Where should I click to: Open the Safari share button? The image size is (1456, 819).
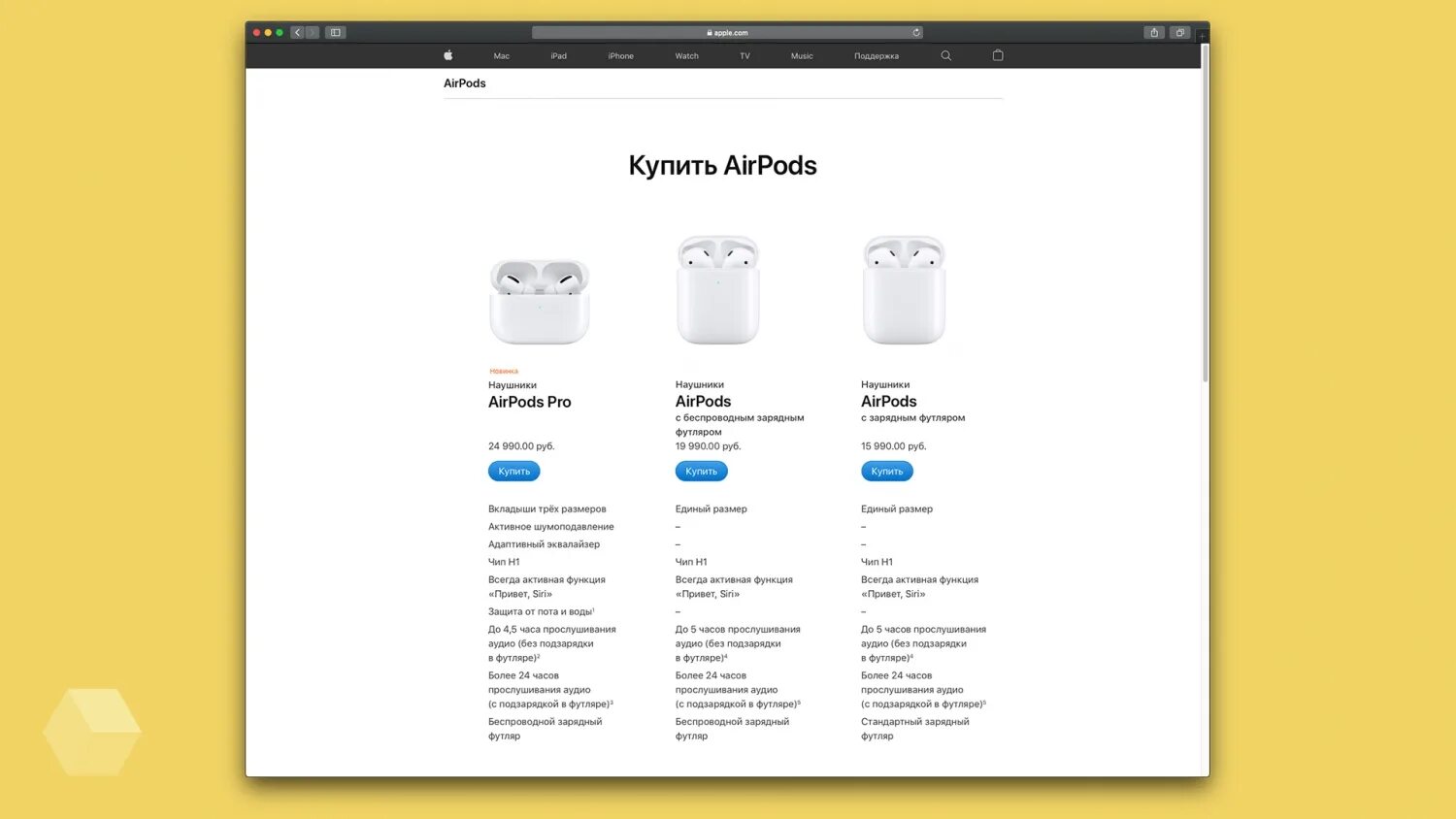coord(1154,32)
